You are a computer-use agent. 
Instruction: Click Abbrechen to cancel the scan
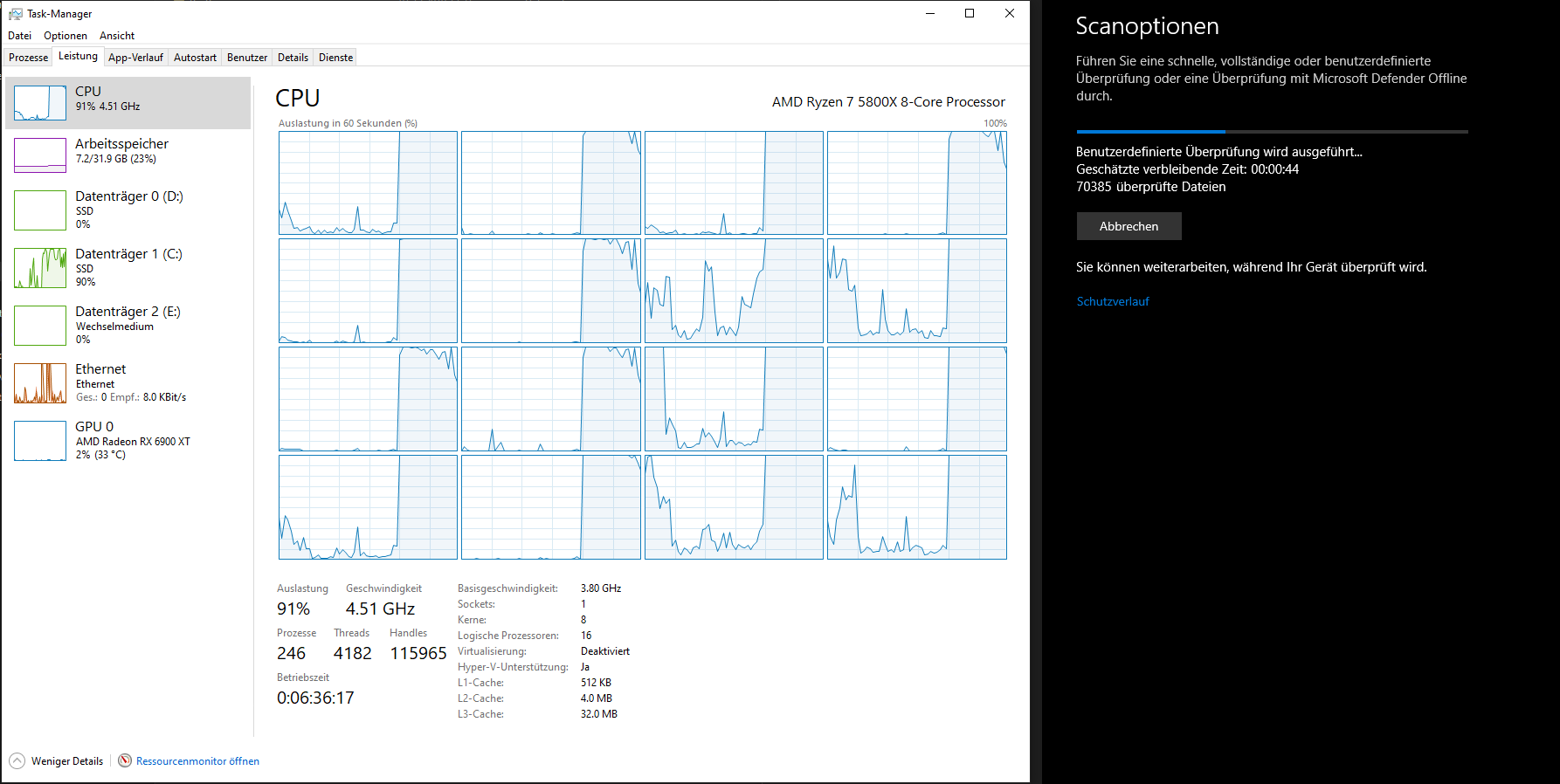coord(1129,226)
